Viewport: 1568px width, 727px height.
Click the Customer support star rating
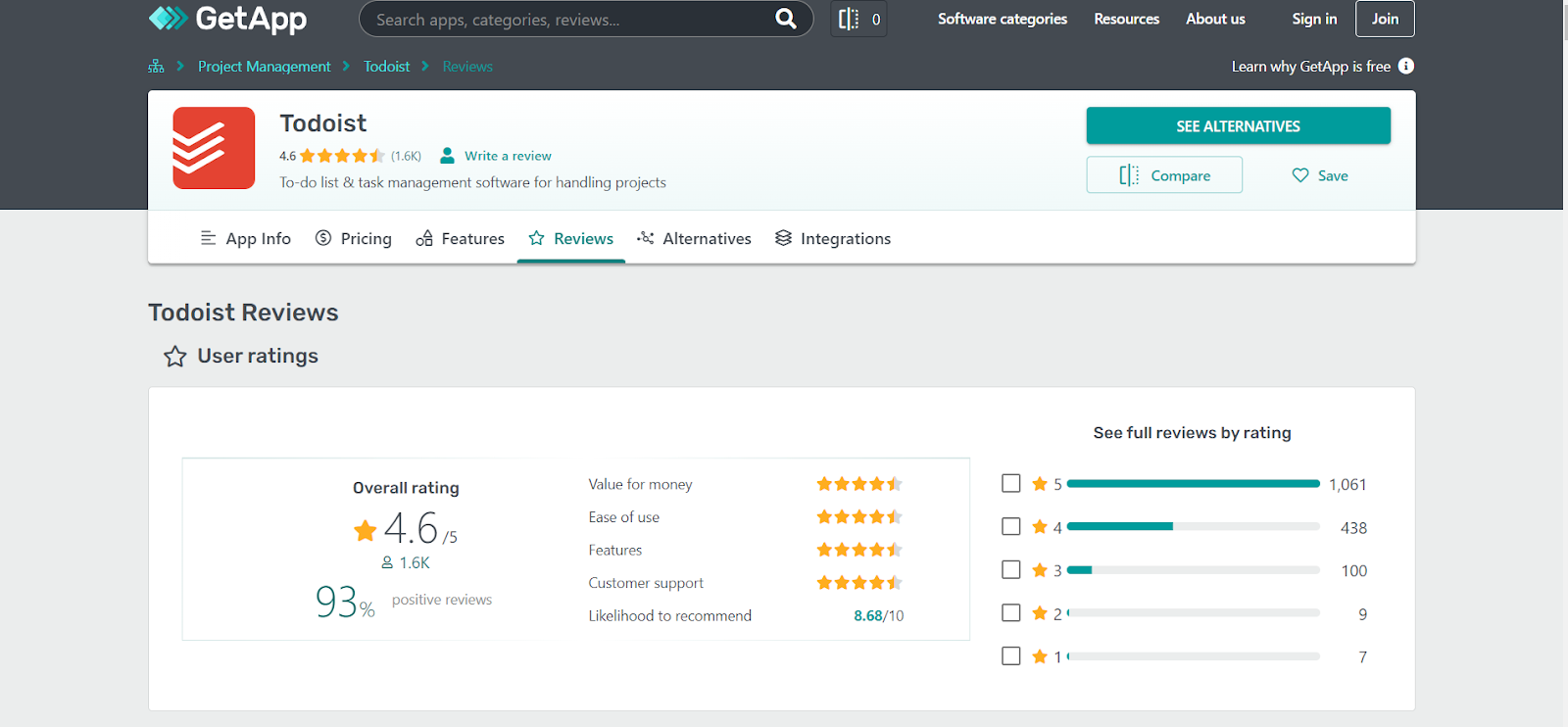pyautogui.click(x=859, y=582)
